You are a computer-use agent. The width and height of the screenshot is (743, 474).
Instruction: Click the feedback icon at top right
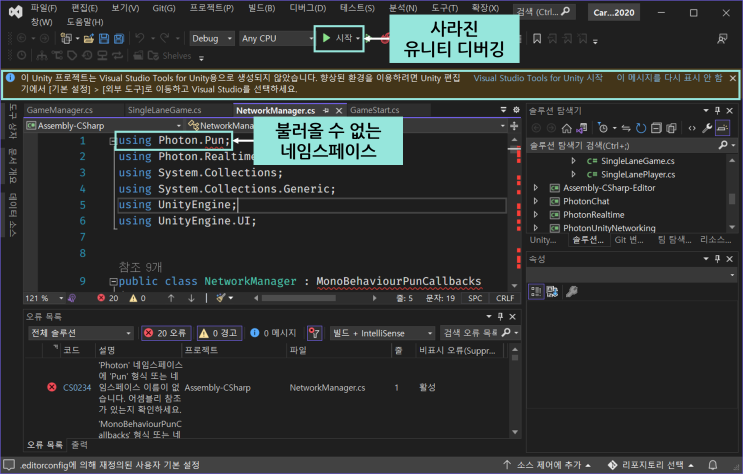tap(722, 38)
